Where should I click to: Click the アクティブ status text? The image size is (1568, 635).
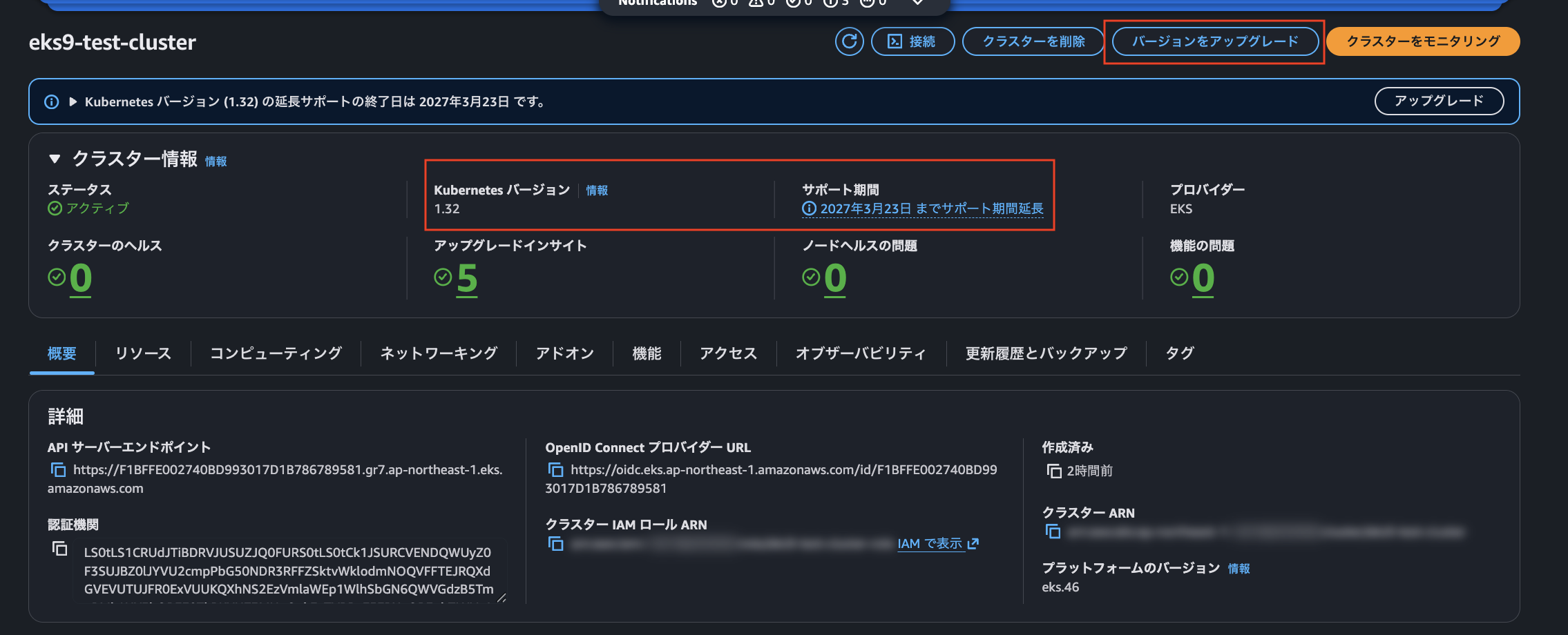[x=97, y=208]
